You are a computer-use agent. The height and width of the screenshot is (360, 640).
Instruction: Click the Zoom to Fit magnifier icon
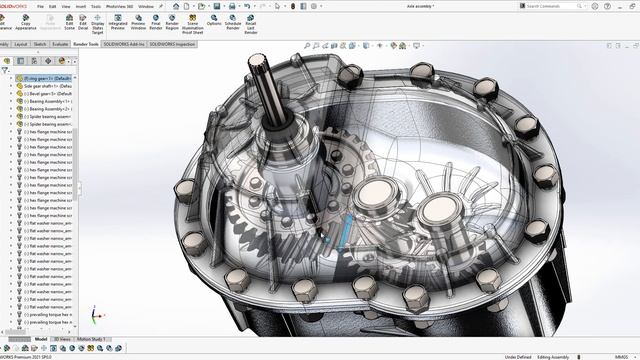click(x=307, y=46)
